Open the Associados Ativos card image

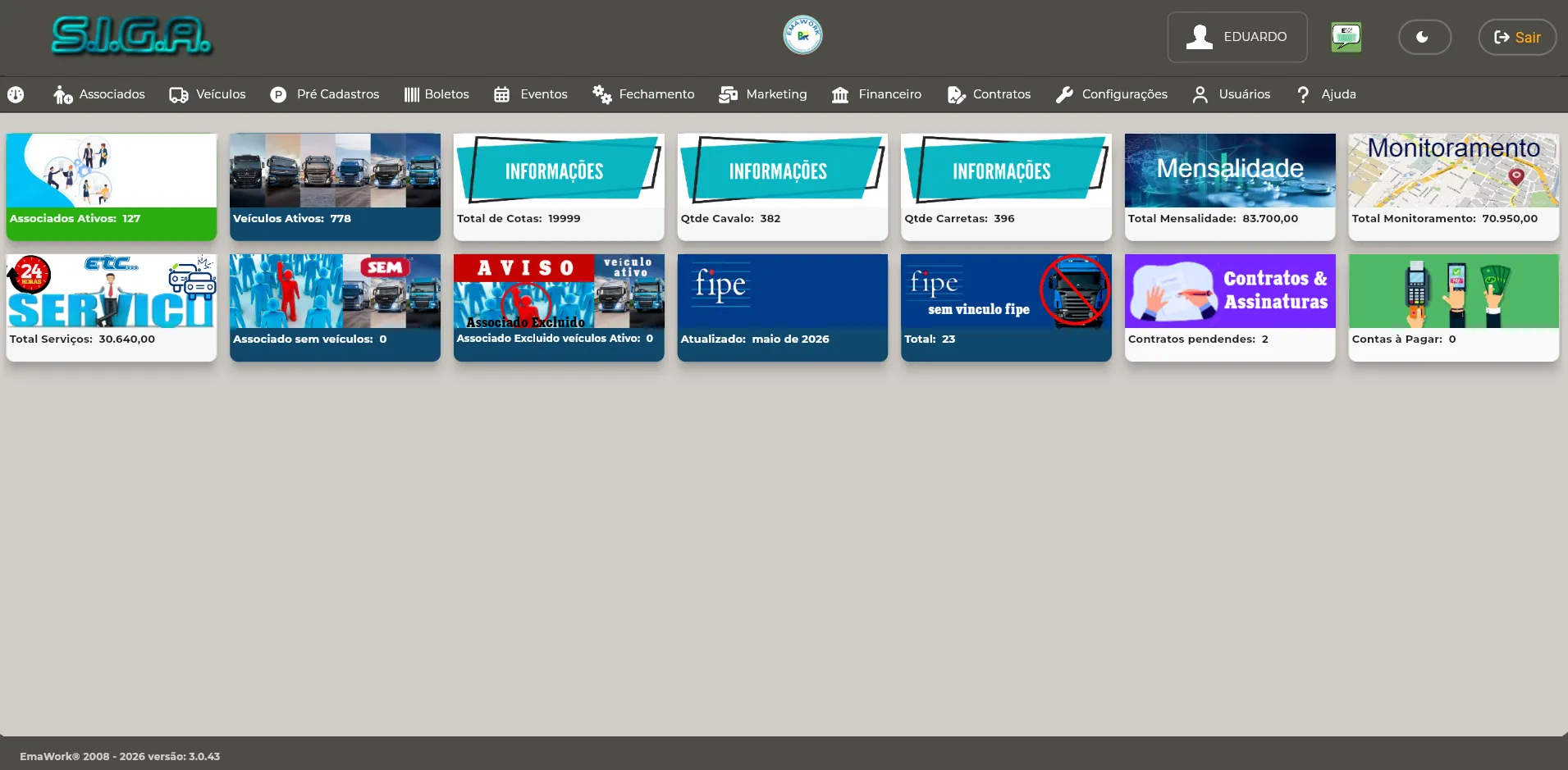pyautogui.click(x=112, y=171)
